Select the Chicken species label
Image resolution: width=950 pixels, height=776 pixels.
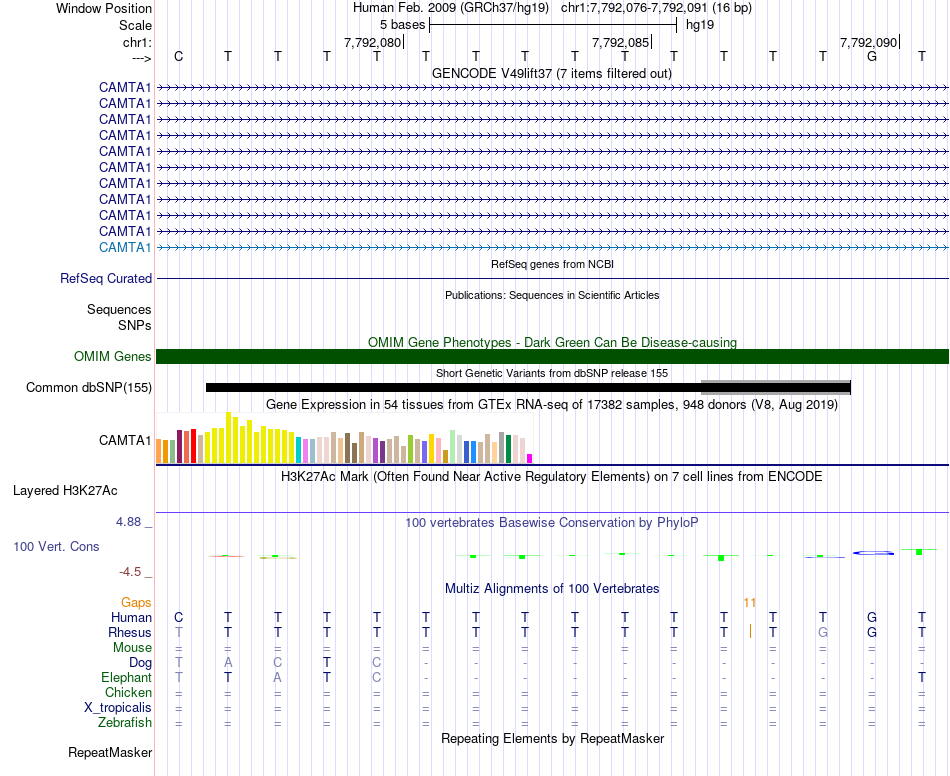click(x=128, y=693)
